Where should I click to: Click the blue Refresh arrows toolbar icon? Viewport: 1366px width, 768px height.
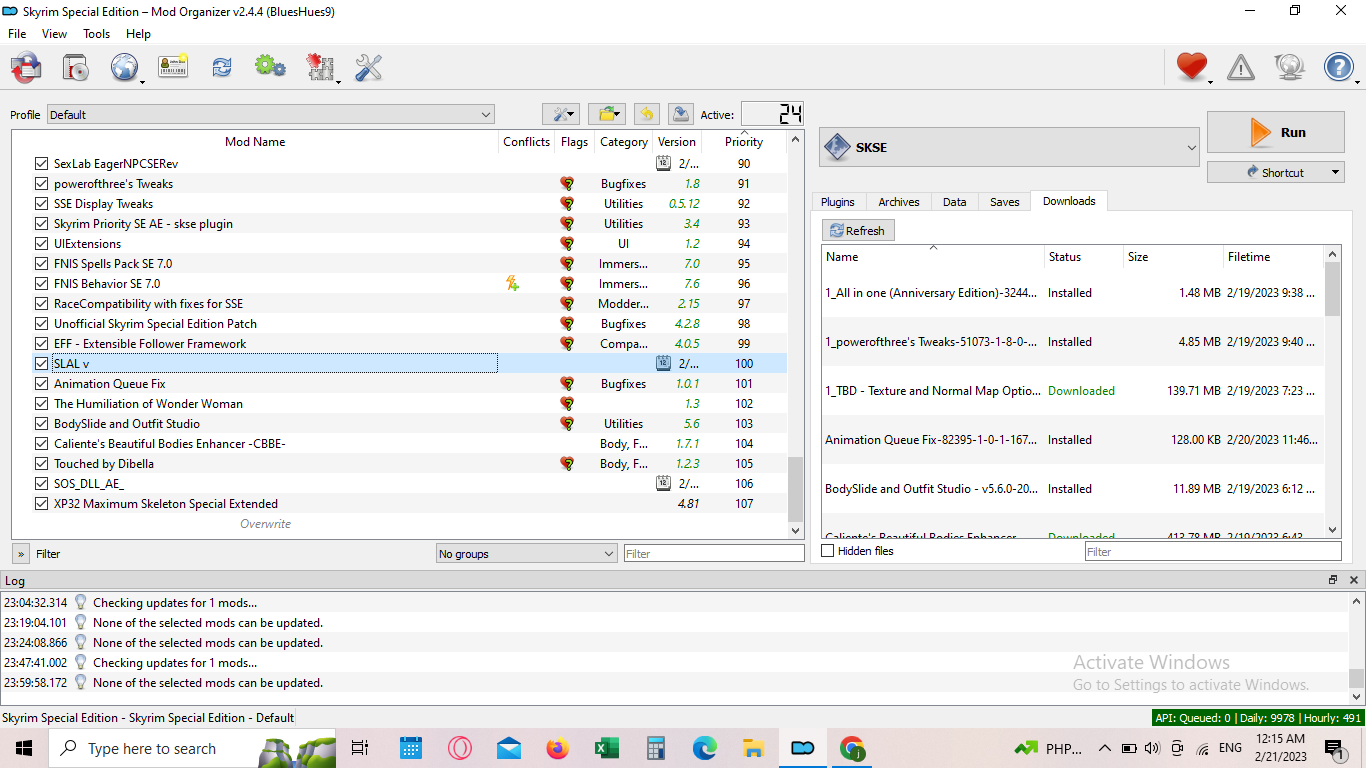point(221,67)
